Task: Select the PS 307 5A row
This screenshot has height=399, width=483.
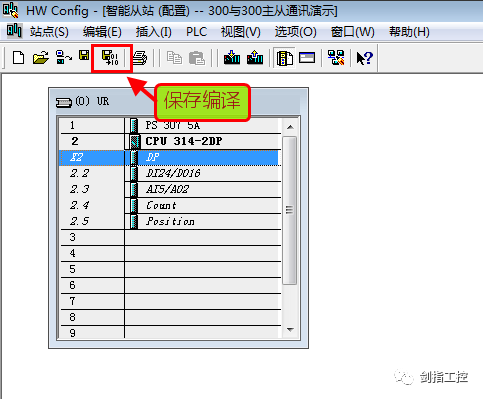Action: 170,125
